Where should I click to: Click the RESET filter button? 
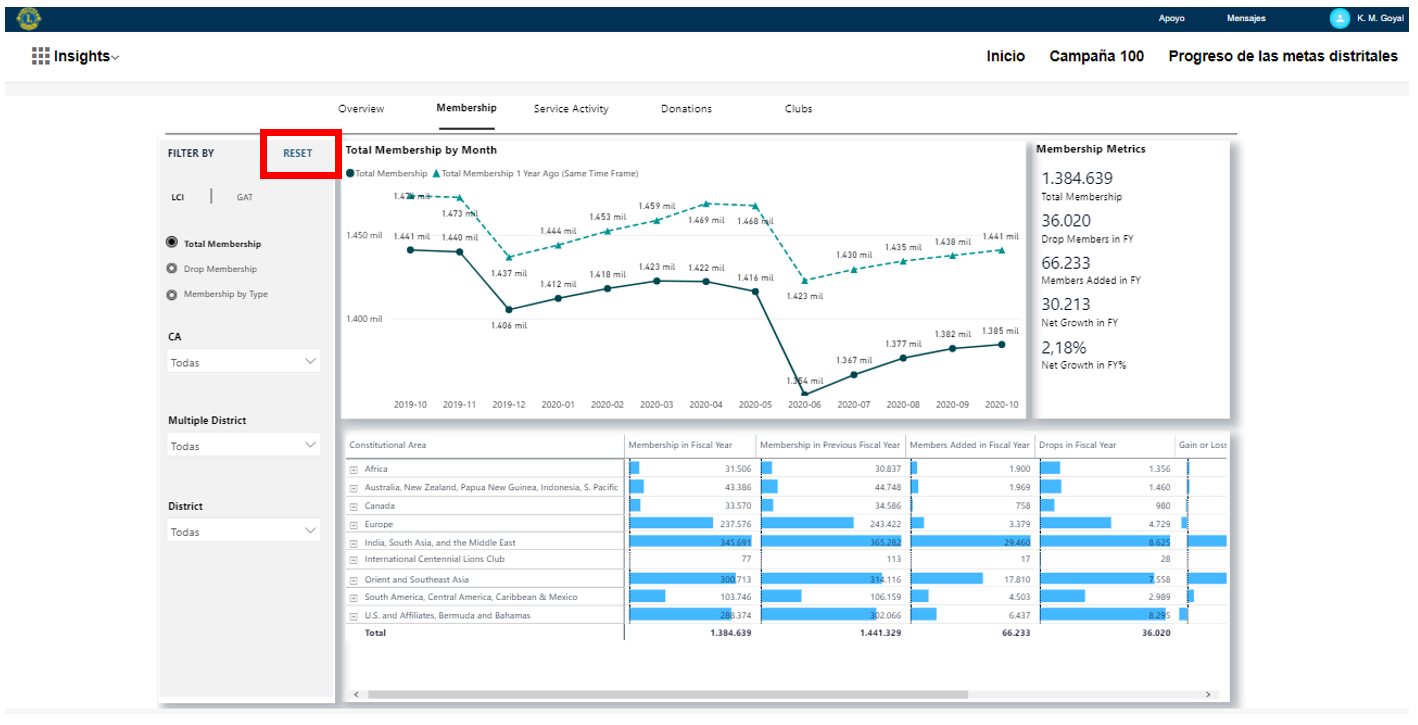[x=297, y=154]
